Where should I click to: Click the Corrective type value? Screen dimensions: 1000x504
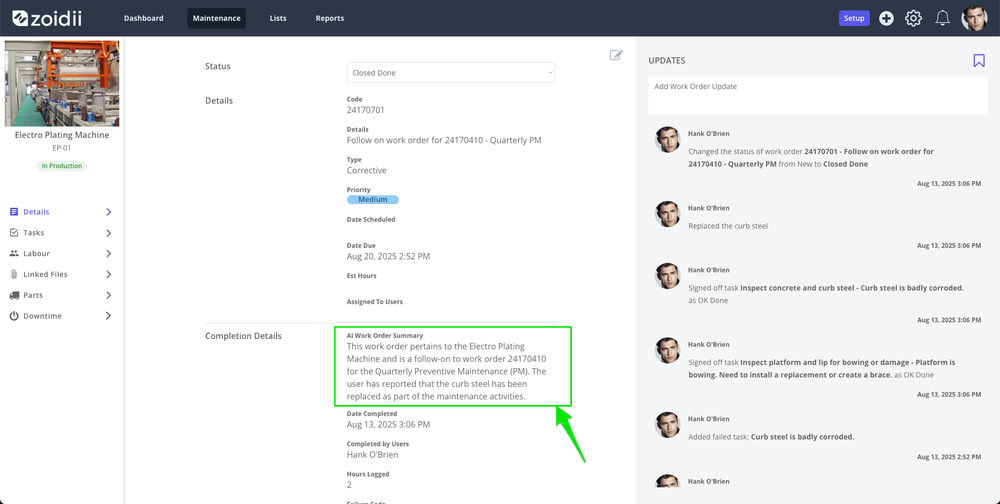[367, 170]
